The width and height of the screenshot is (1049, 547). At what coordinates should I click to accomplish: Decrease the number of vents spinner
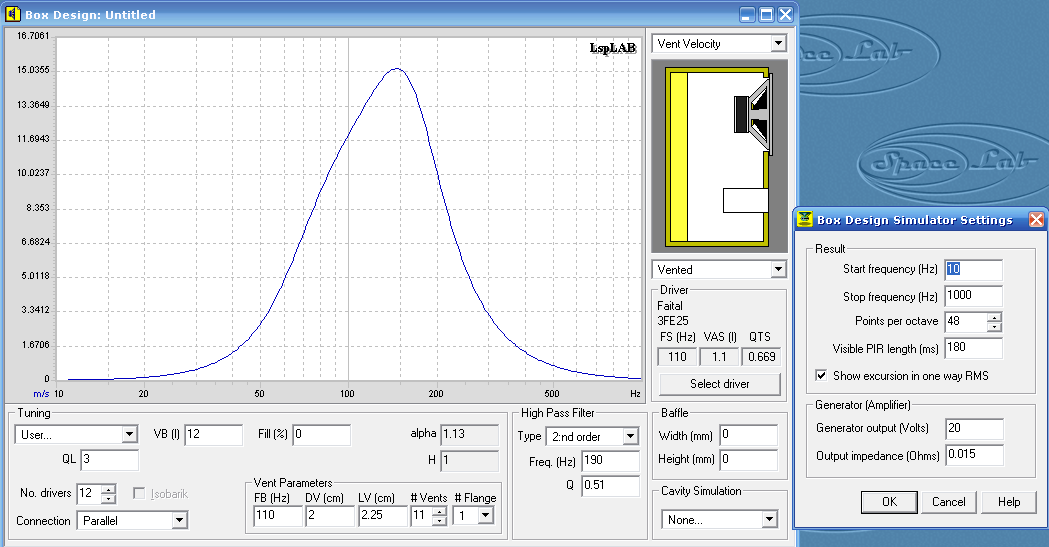pyautogui.click(x=438, y=520)
